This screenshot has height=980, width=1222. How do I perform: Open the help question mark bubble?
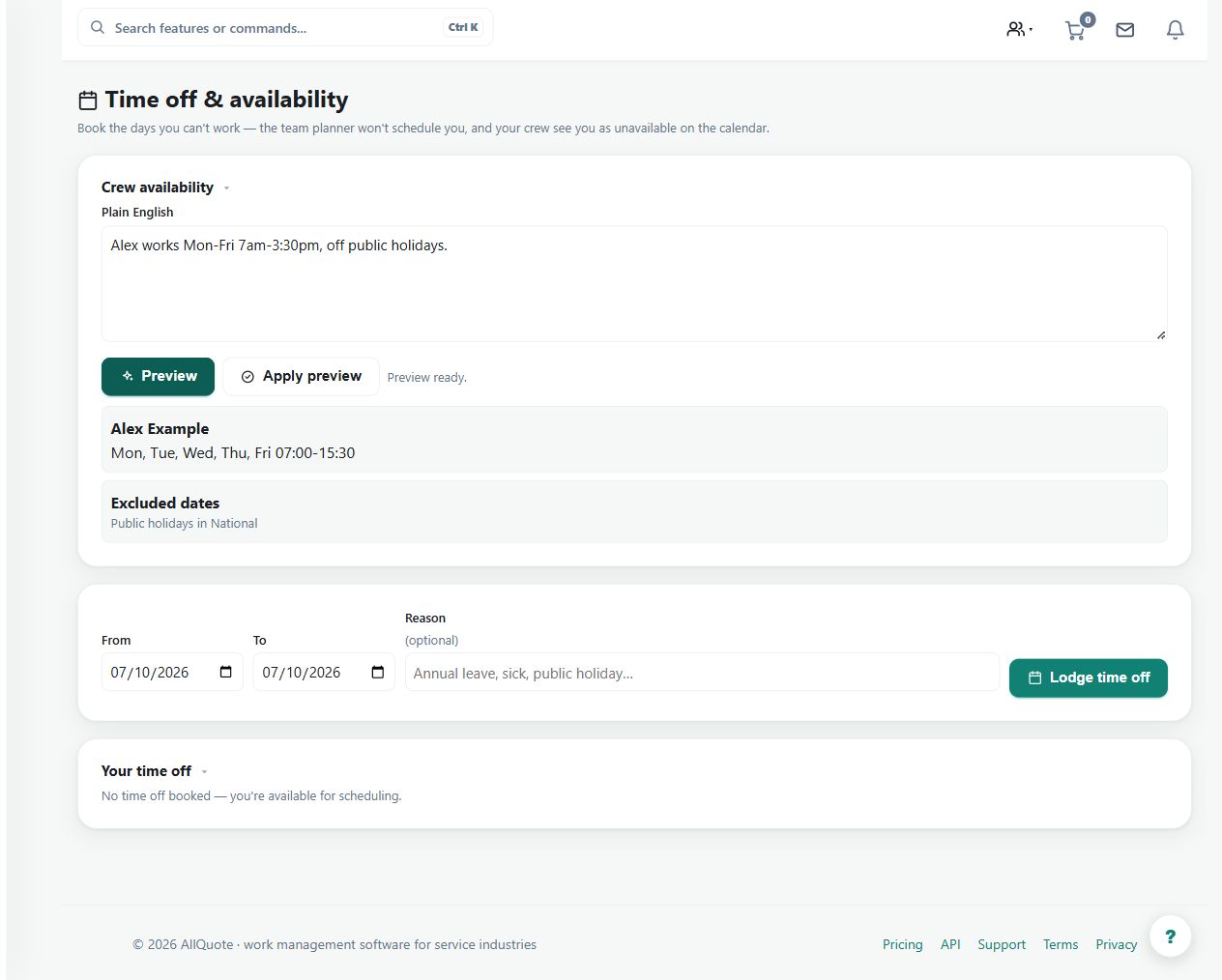1170,936
